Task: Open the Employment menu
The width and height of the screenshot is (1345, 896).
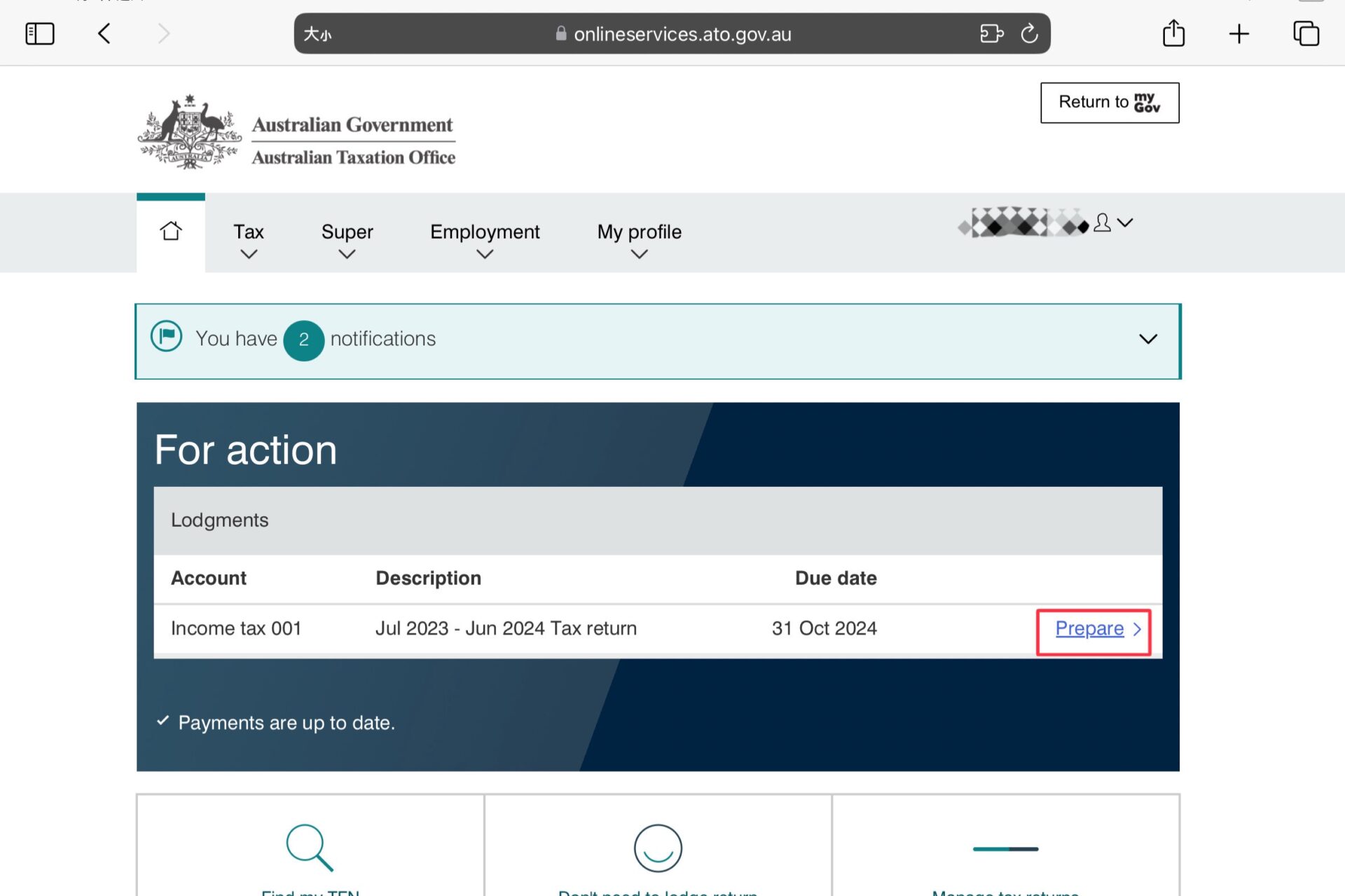Action: click(x=485, y=240)
